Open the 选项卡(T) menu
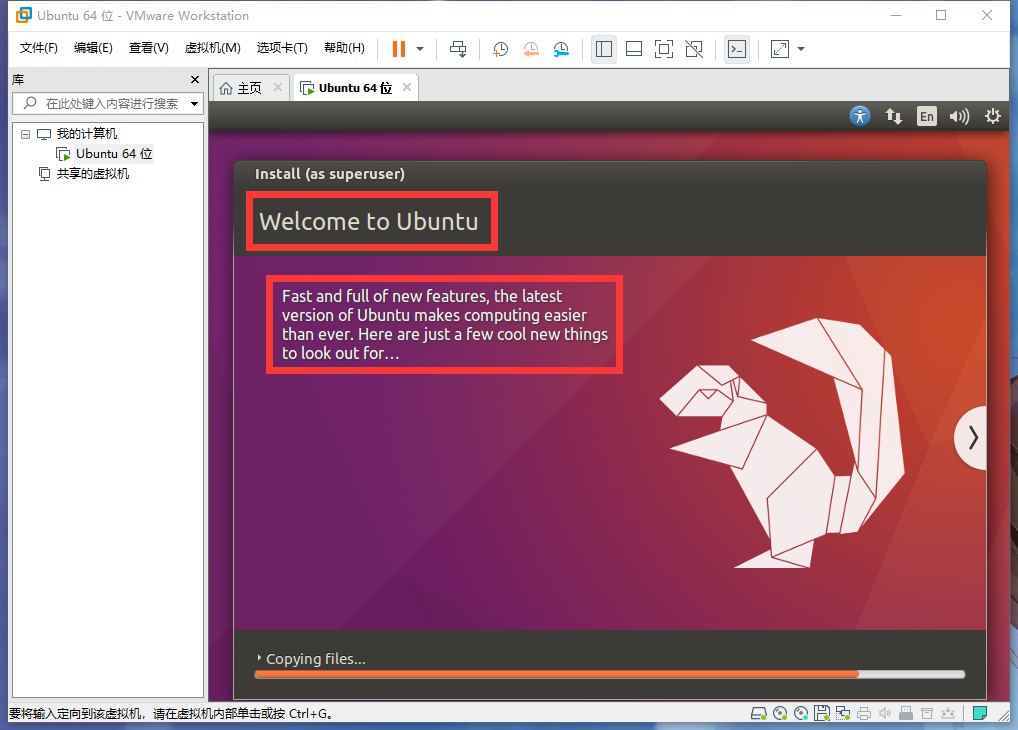Viewport: 1018px width, 730px height. [282, 48]
